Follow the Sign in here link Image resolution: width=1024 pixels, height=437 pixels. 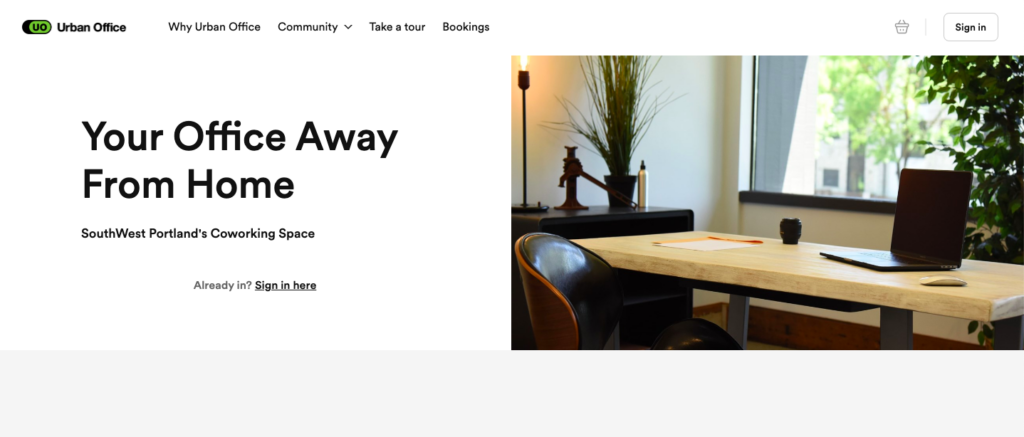click(x=285, y=285)
